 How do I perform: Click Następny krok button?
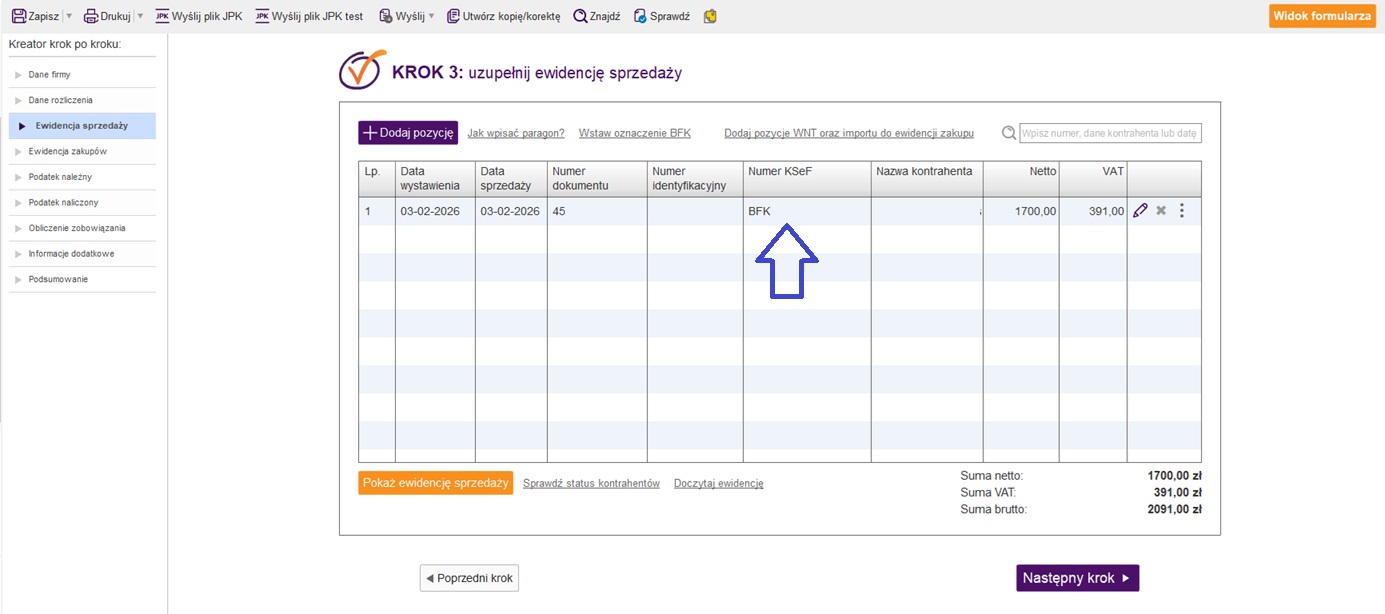[1077, 578]
